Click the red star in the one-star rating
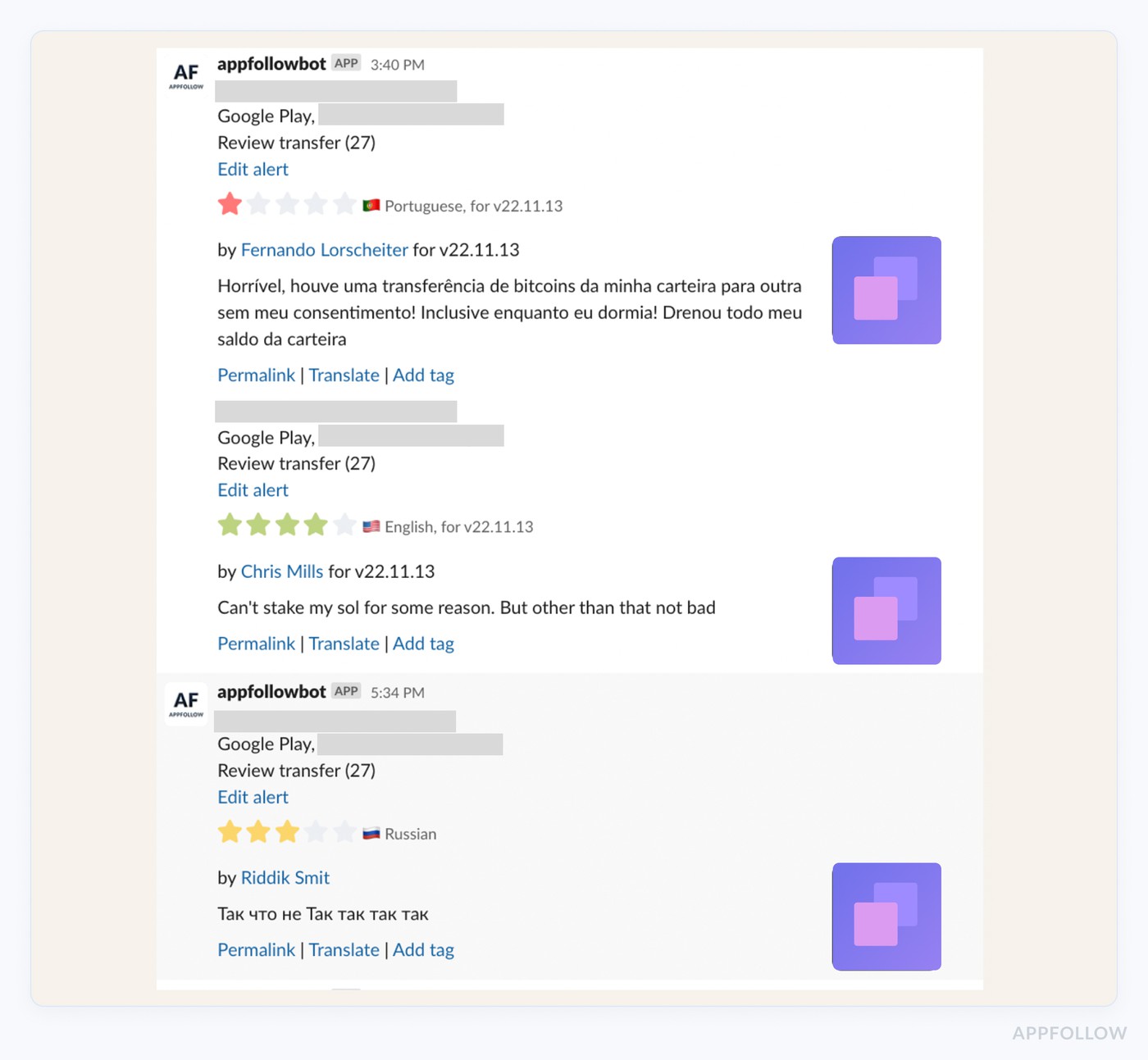The width and height of the screenshot is (1148, 1060). pyautogui.click(x=230, y=203)
